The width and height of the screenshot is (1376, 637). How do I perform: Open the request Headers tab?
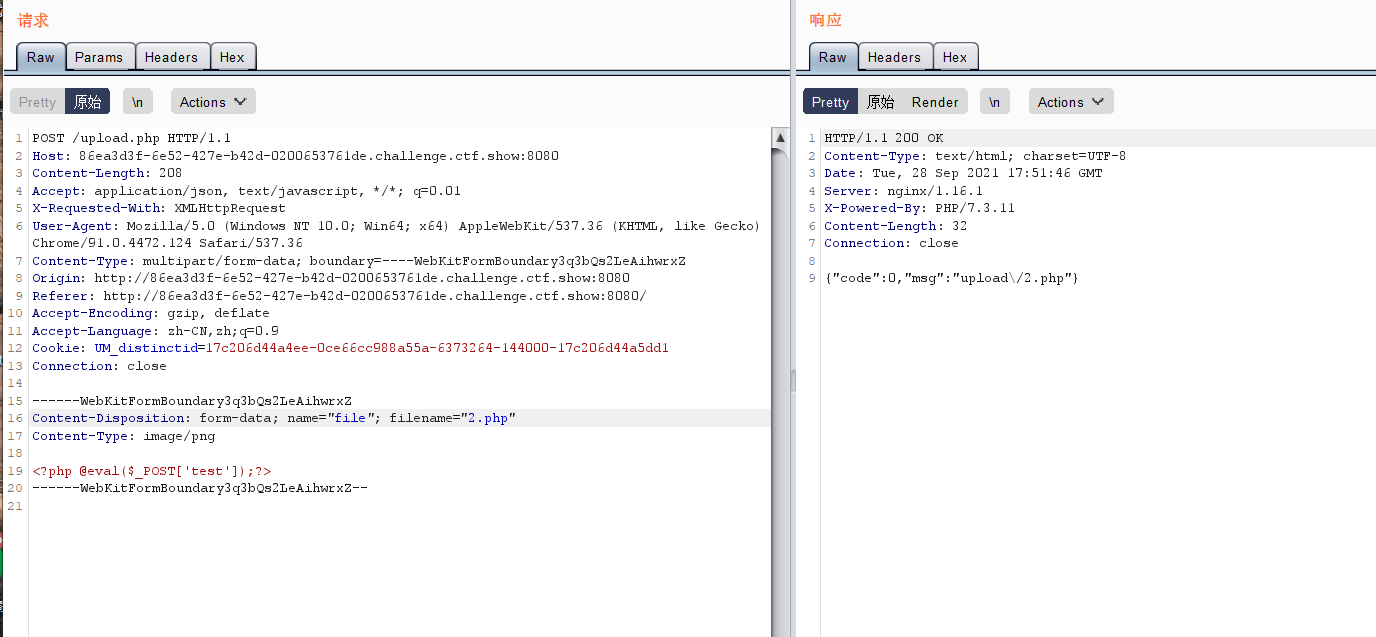tap(171, 57)
